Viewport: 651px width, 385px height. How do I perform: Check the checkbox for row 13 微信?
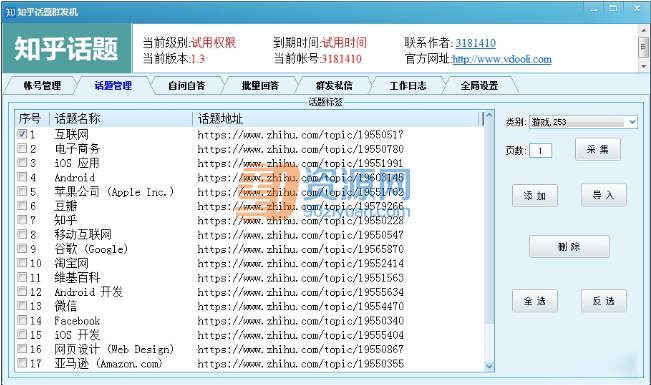(22, 306)
